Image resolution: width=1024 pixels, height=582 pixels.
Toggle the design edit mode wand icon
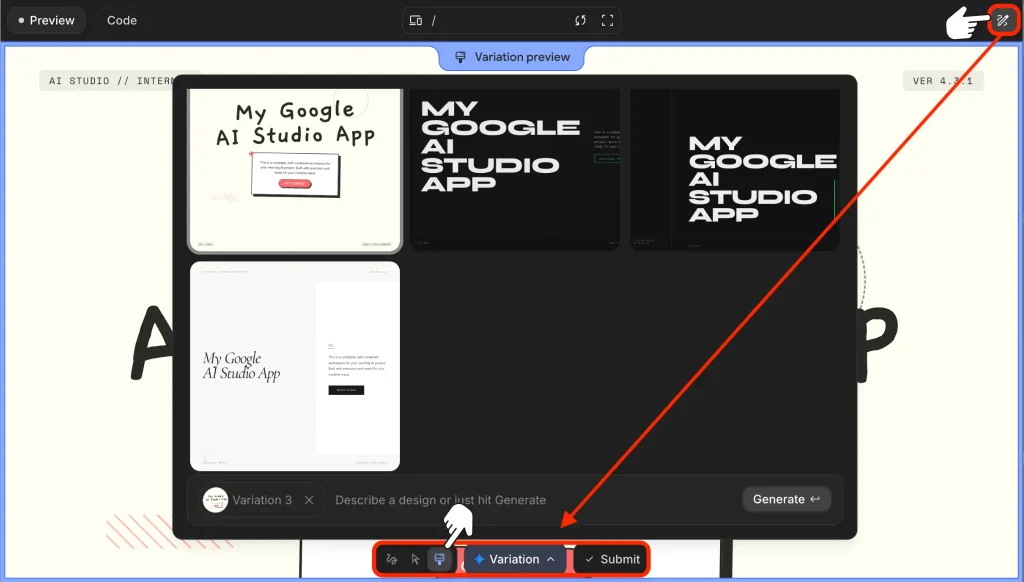1002,21
